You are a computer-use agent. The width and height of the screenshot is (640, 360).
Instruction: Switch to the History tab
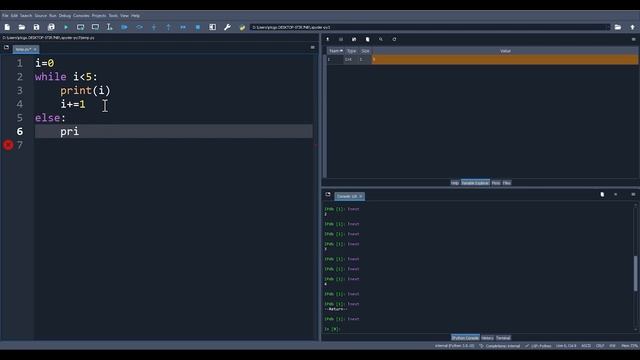tap(487, 338)
